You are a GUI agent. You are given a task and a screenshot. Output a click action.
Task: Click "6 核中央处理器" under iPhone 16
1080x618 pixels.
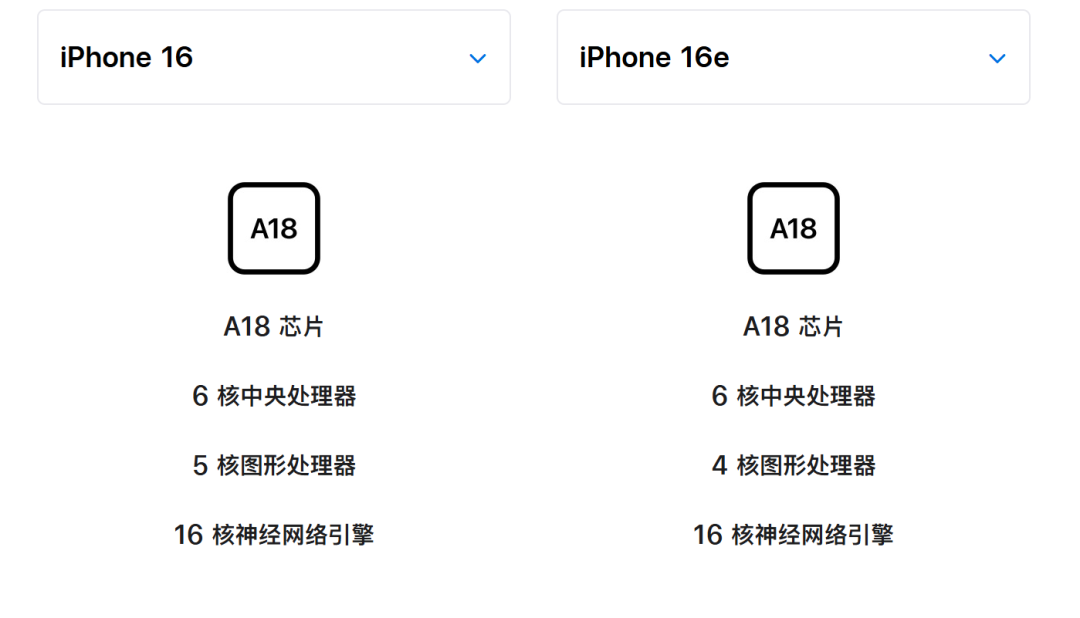[x=274, y=396]
